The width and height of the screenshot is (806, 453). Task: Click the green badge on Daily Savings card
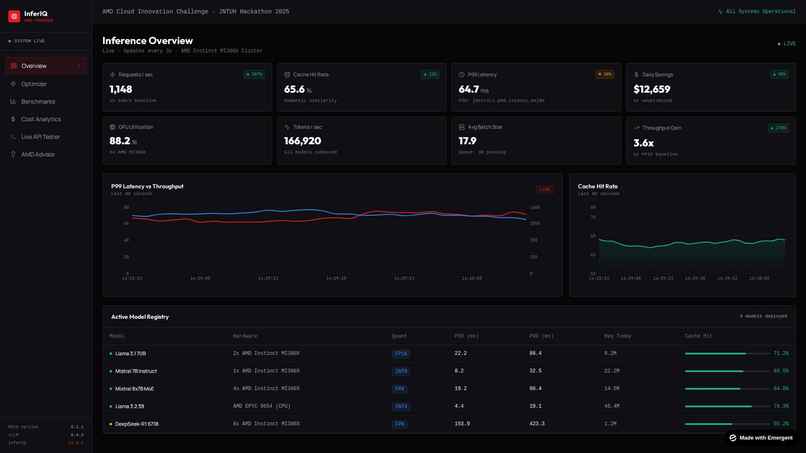click(x=779, y=75)
